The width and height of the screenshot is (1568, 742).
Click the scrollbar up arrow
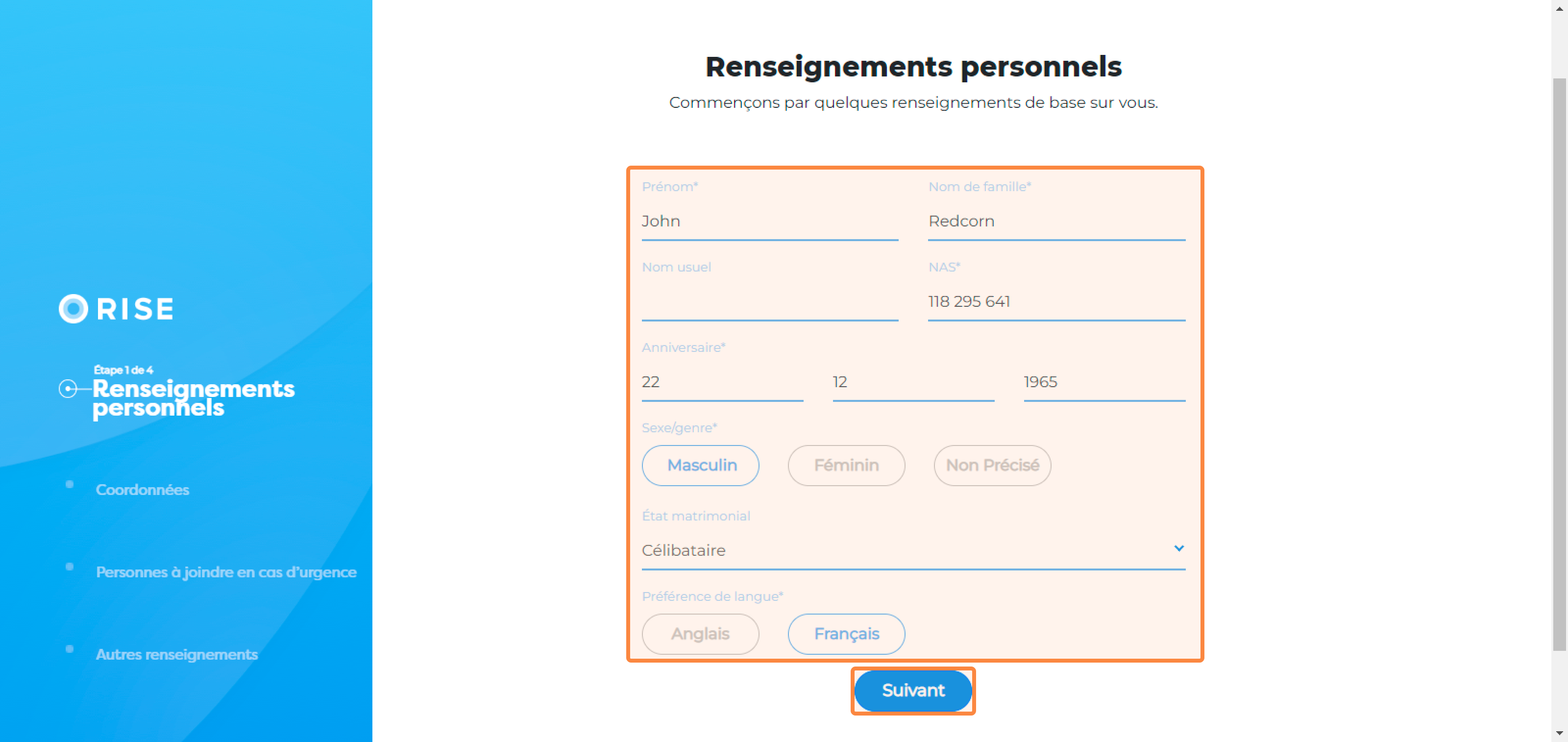tap(1560, 8)
